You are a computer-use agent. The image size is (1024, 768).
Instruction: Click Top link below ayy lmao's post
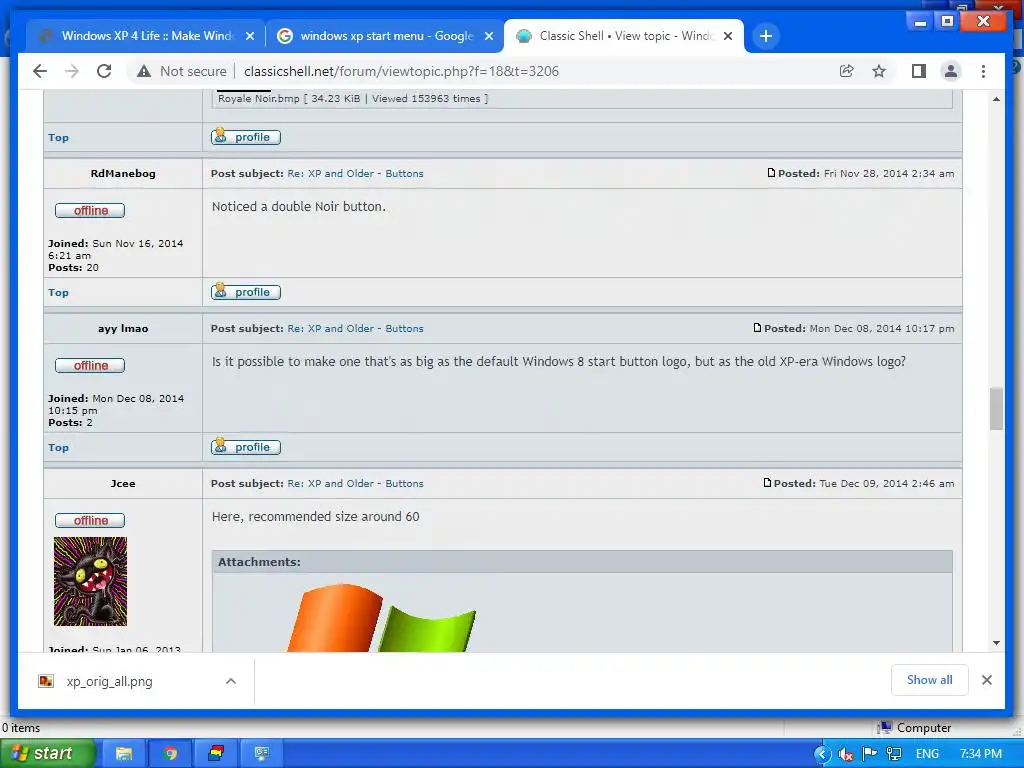[58, 447]
